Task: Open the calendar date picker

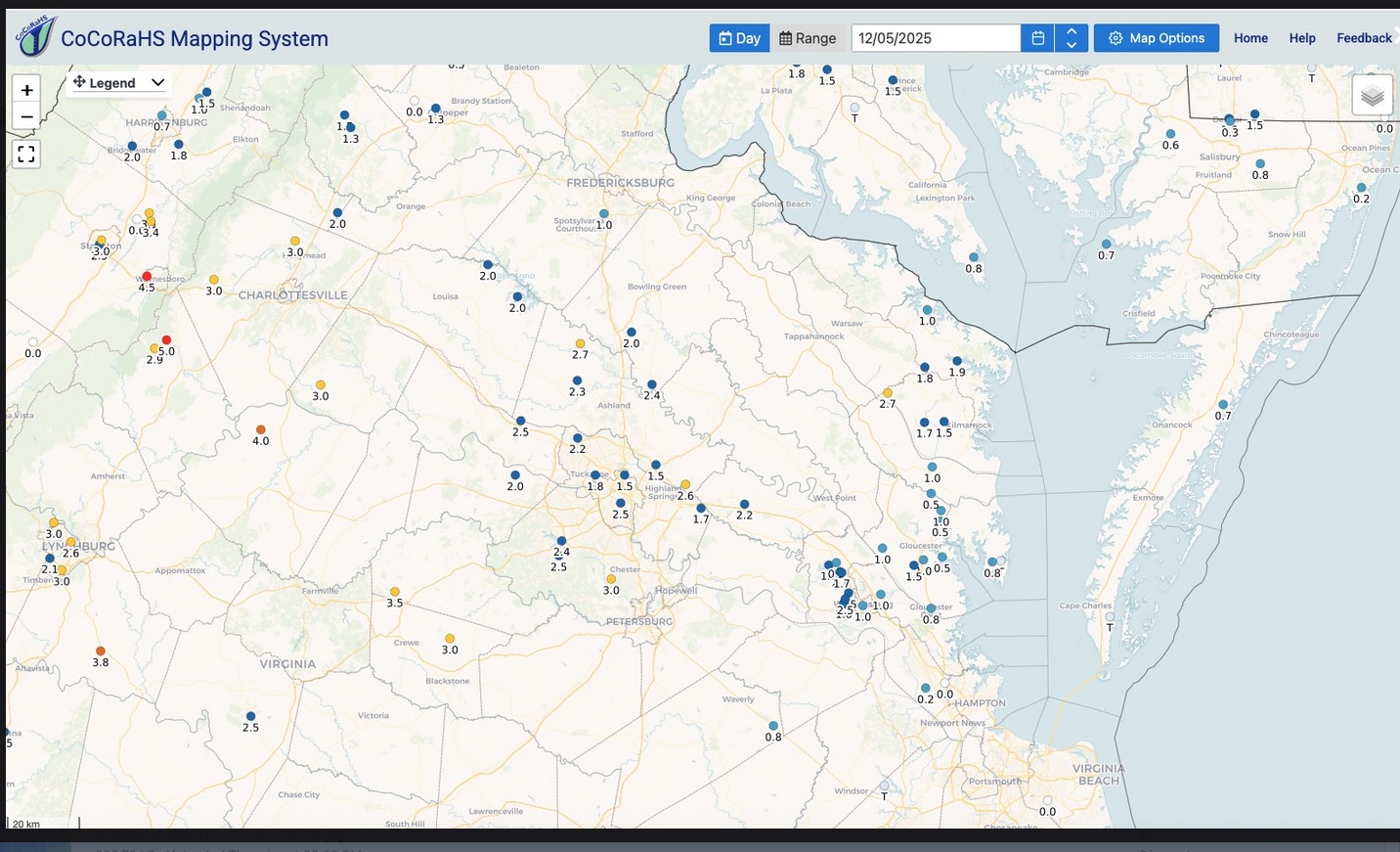Action: [1037, 38]
